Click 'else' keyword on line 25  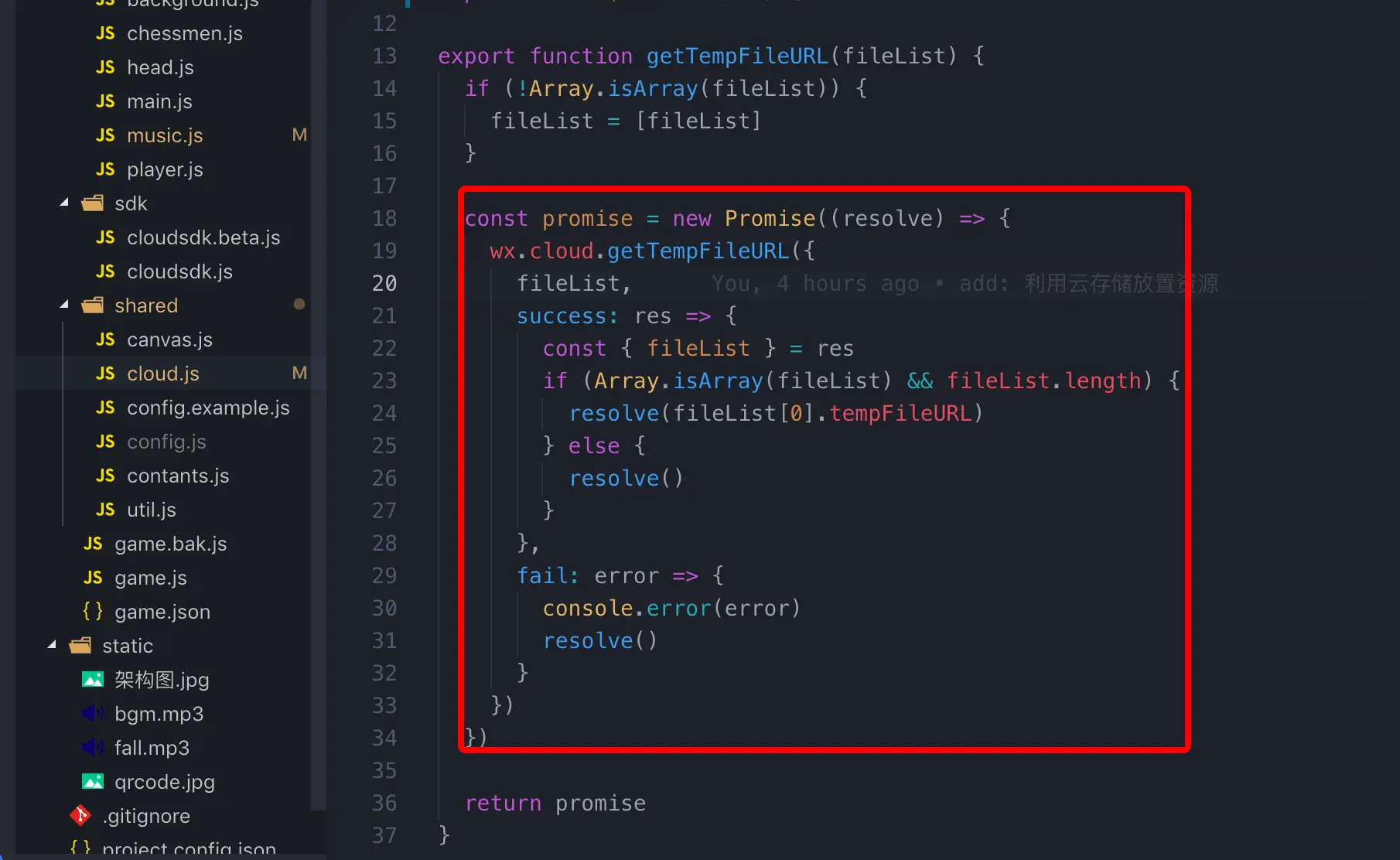point(594,446)
